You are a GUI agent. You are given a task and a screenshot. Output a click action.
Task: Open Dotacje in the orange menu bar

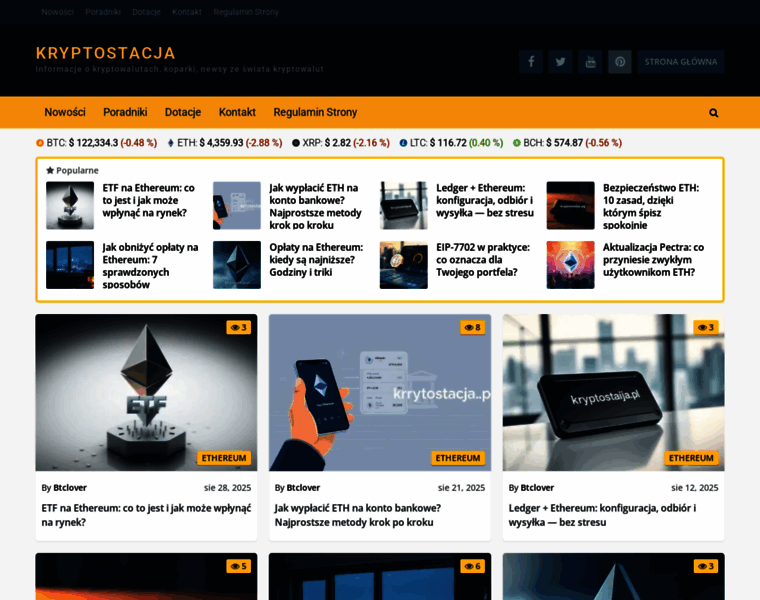click(183, 112)
